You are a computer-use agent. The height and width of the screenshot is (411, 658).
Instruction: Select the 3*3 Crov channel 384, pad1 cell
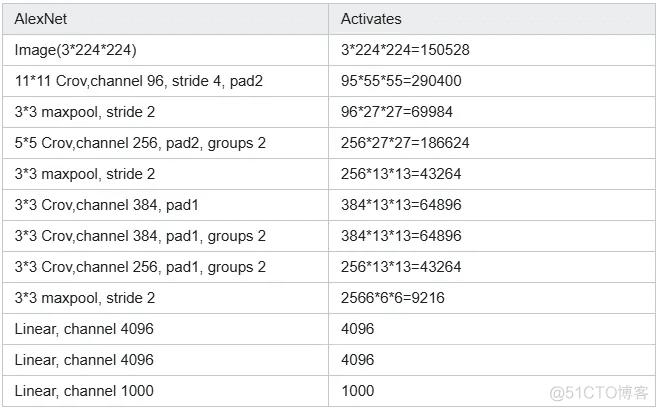click(x=165, y=205)
